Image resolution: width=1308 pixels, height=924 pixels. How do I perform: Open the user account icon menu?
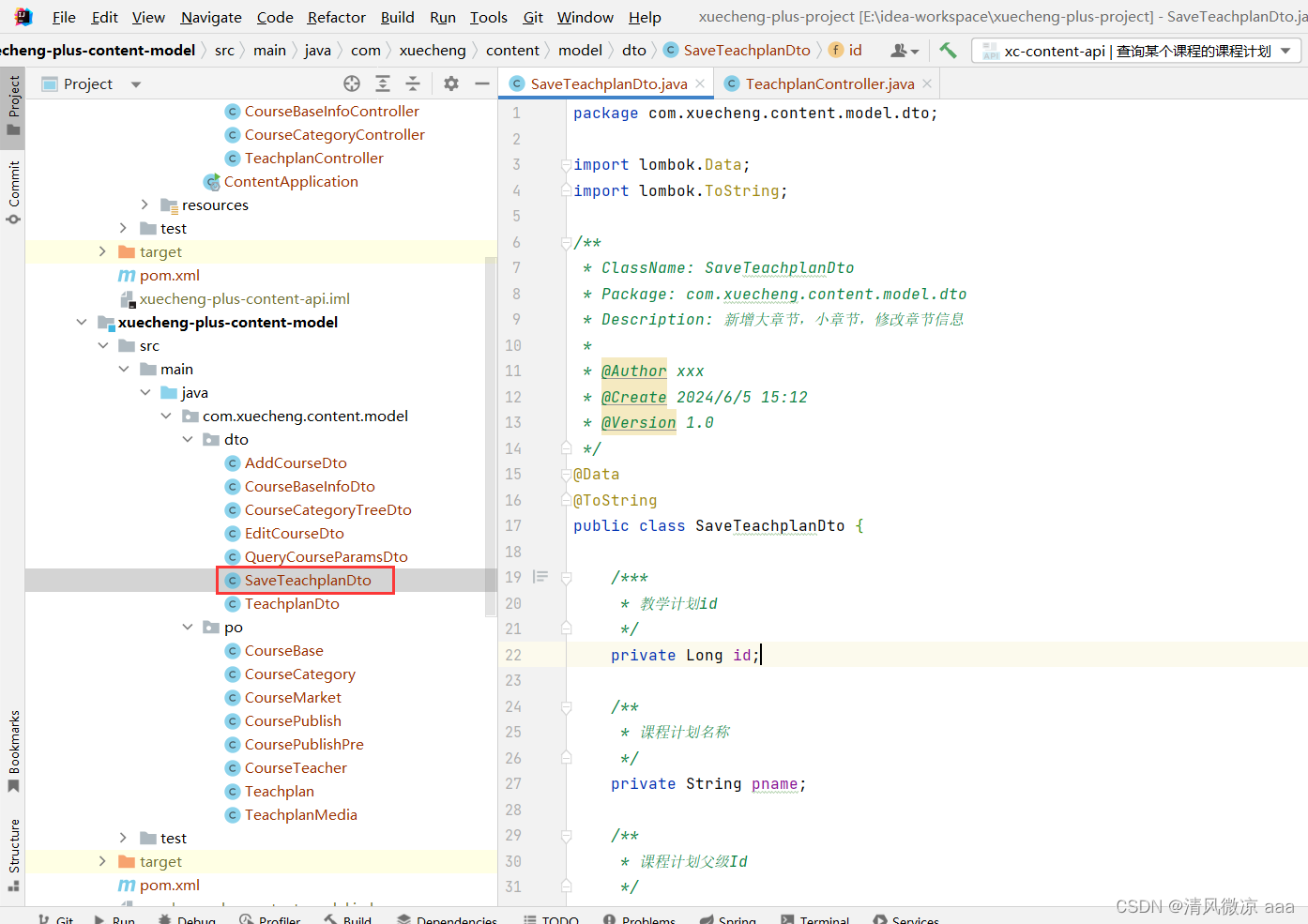pos(905,51)
